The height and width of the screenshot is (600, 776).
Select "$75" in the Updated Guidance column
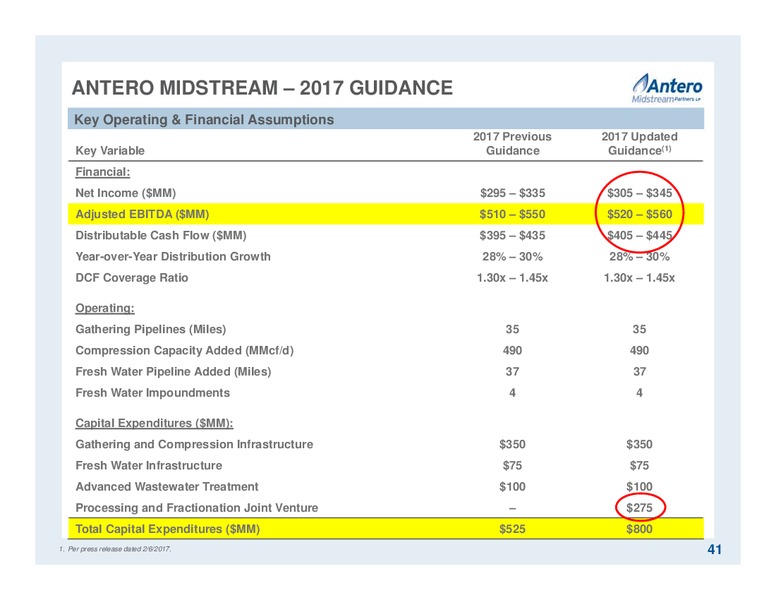click(639, 465)
